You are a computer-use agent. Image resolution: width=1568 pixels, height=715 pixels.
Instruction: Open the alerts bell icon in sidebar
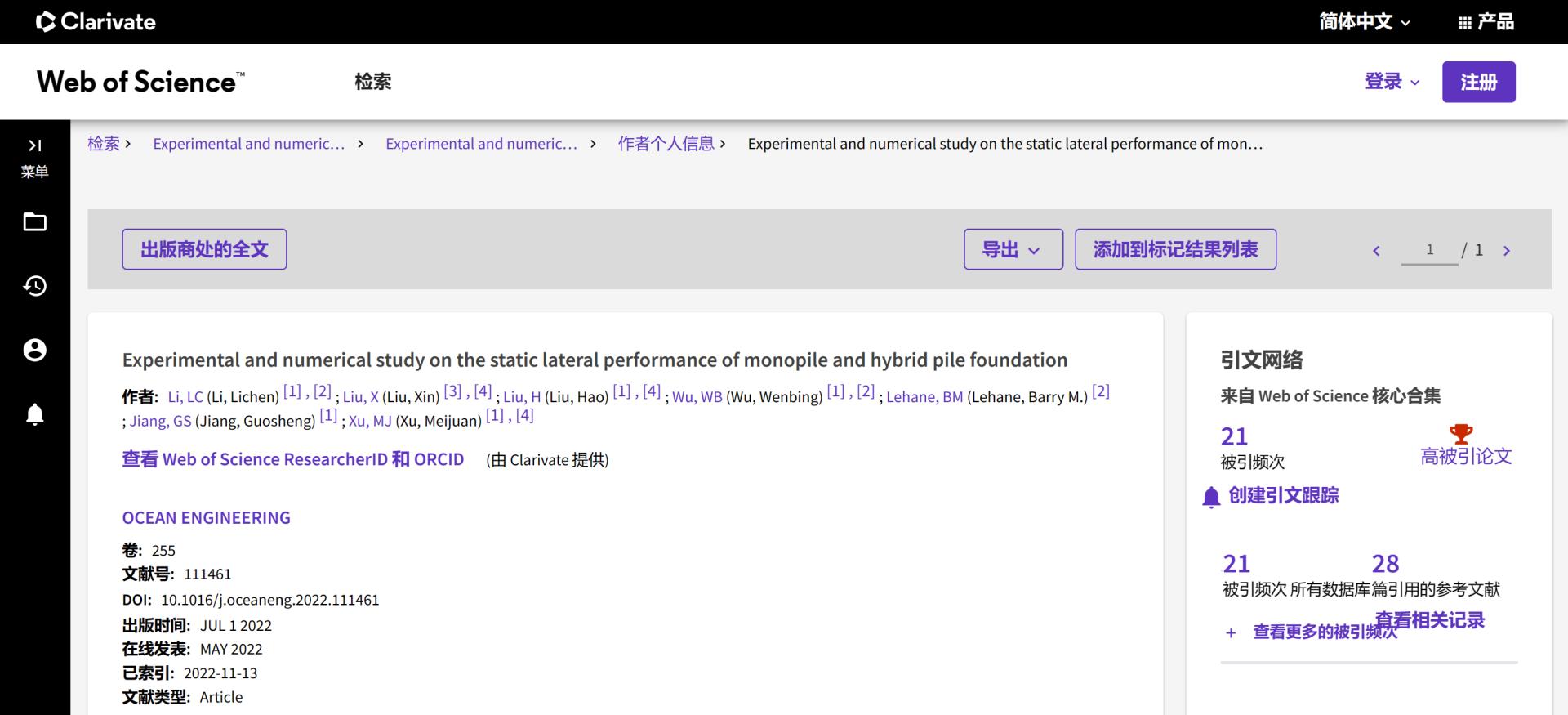34,414
